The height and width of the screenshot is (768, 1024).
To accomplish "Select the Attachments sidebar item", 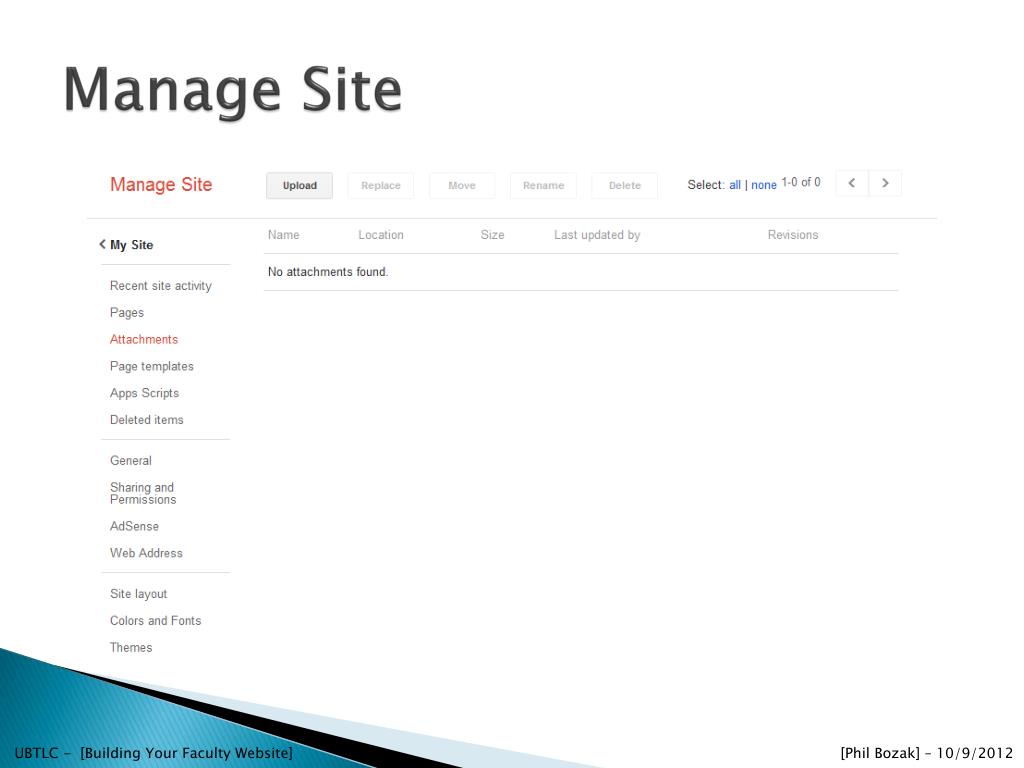I will click(x=144, y=340).
